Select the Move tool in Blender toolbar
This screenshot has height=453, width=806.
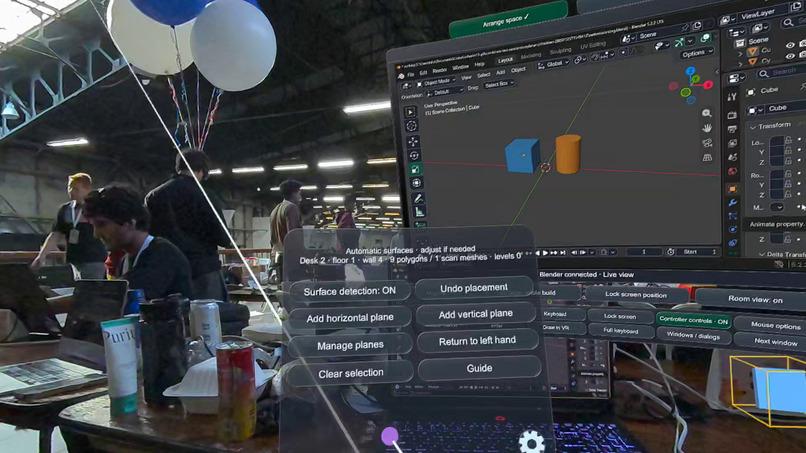pyautogui.click(x=412, y=141)
